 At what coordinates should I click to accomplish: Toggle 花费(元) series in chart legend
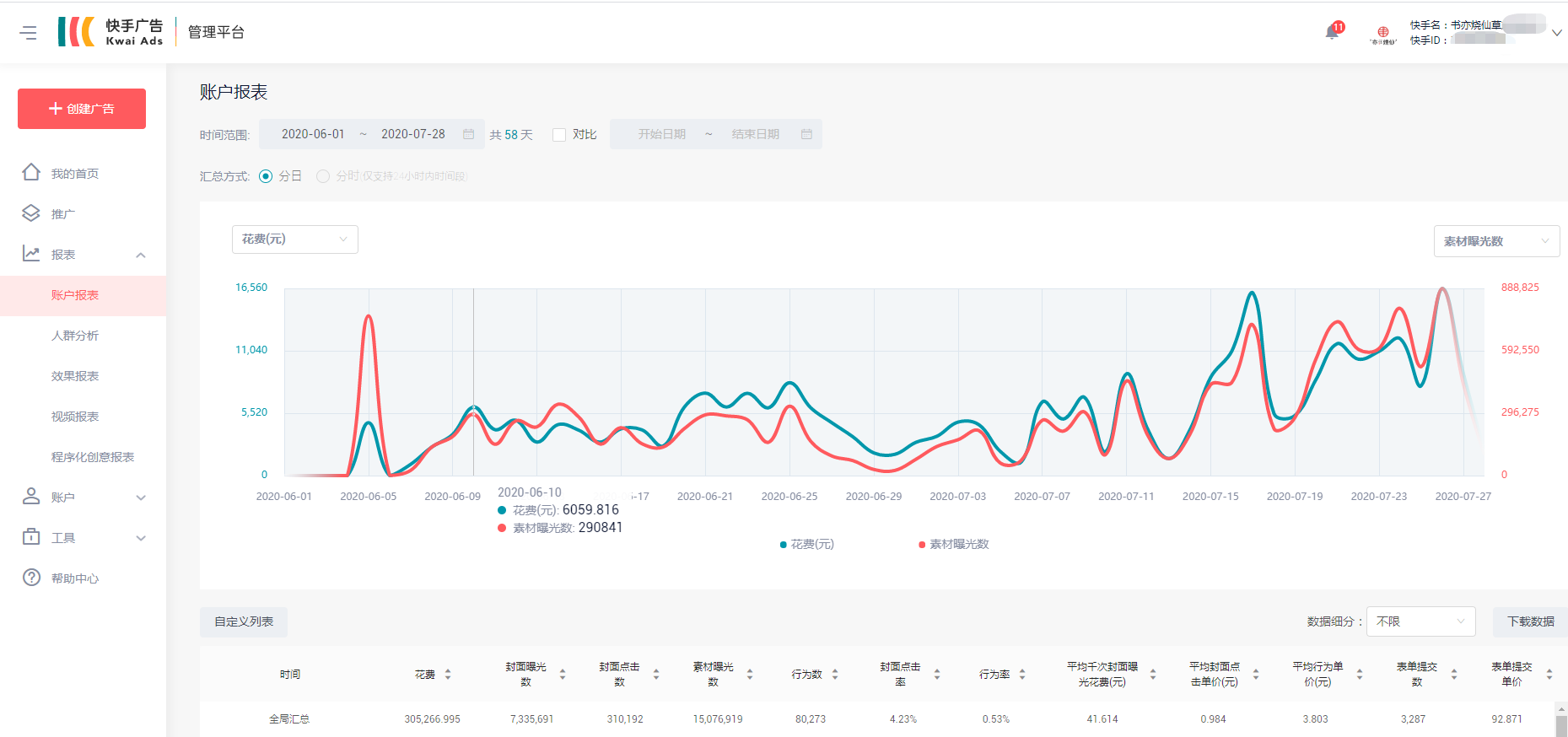pyautogui.click(x=807, y=545)
